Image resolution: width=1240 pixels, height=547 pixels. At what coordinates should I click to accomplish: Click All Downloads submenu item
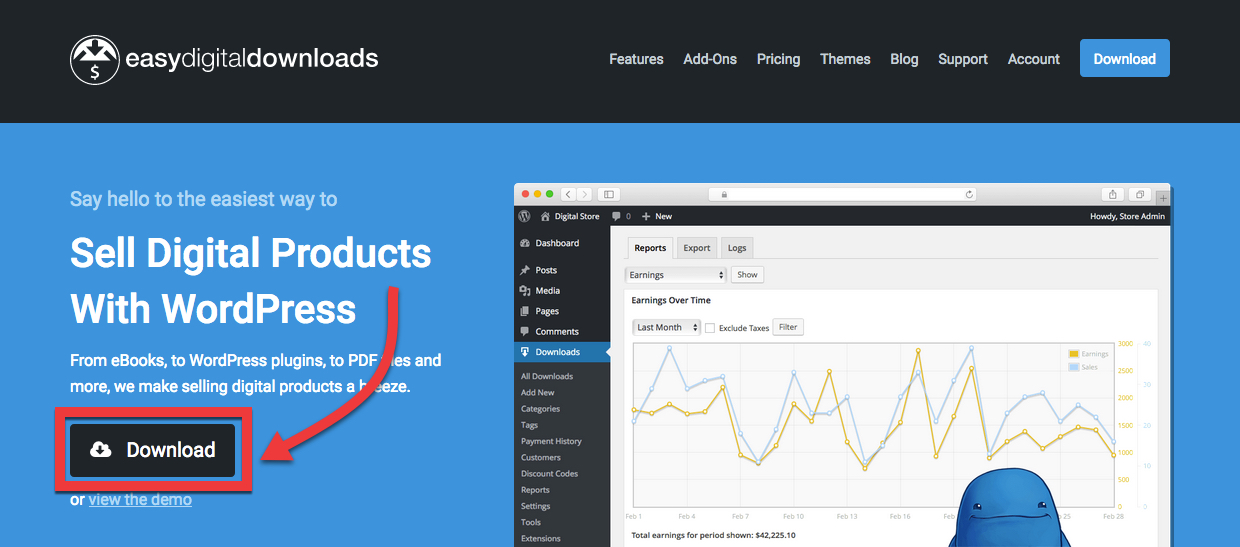[547, 376]
